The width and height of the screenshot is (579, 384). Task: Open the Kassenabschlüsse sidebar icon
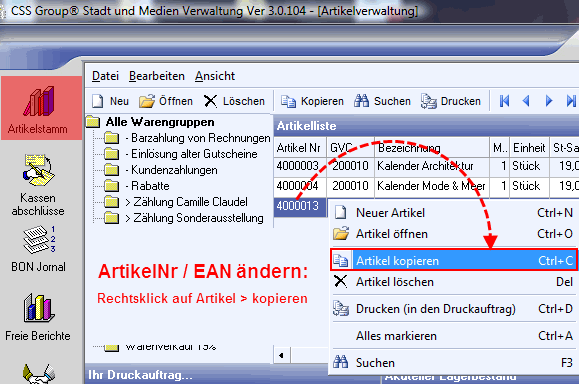pos(38,184)
